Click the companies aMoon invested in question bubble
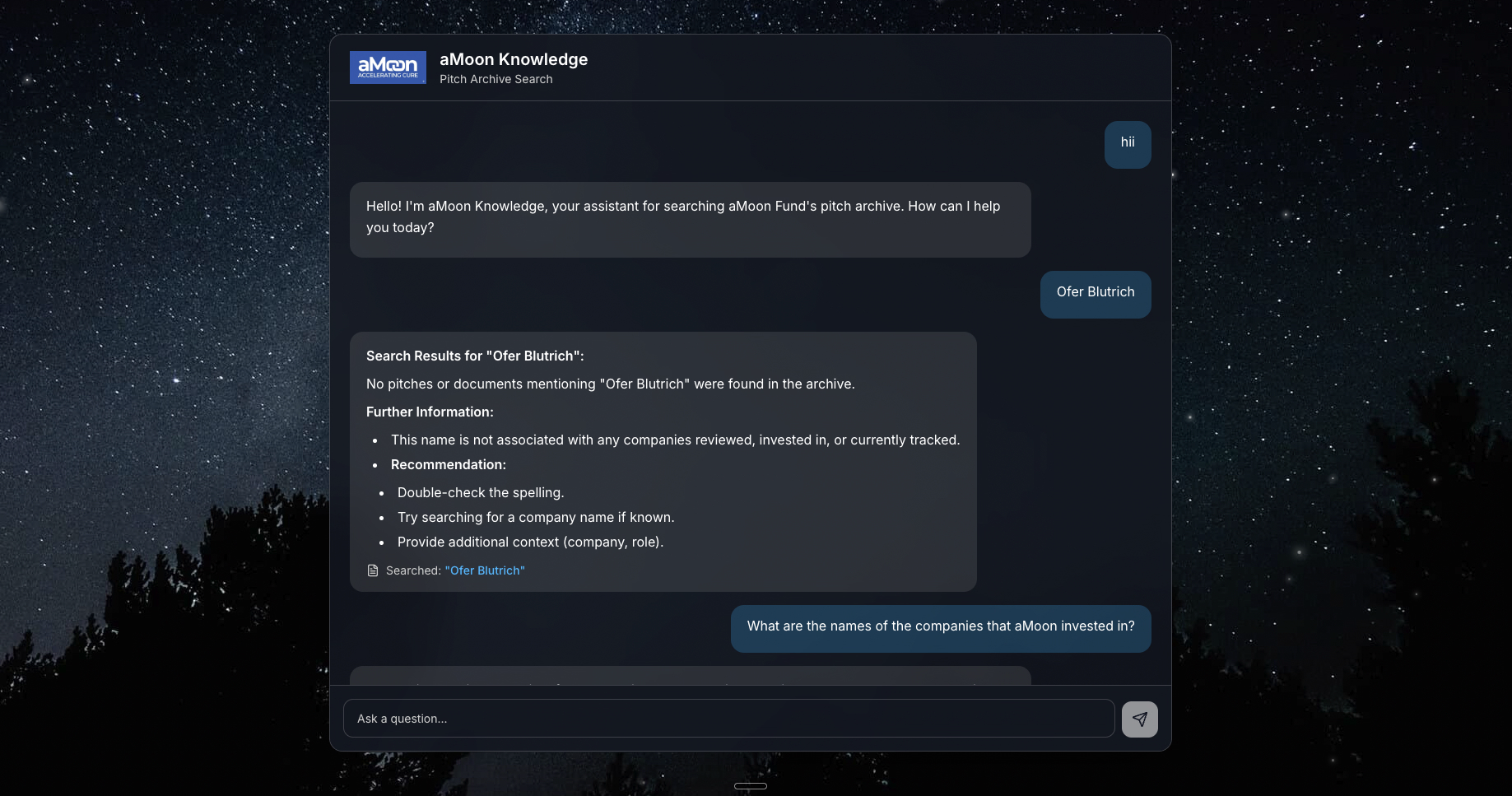 (940, 627)
